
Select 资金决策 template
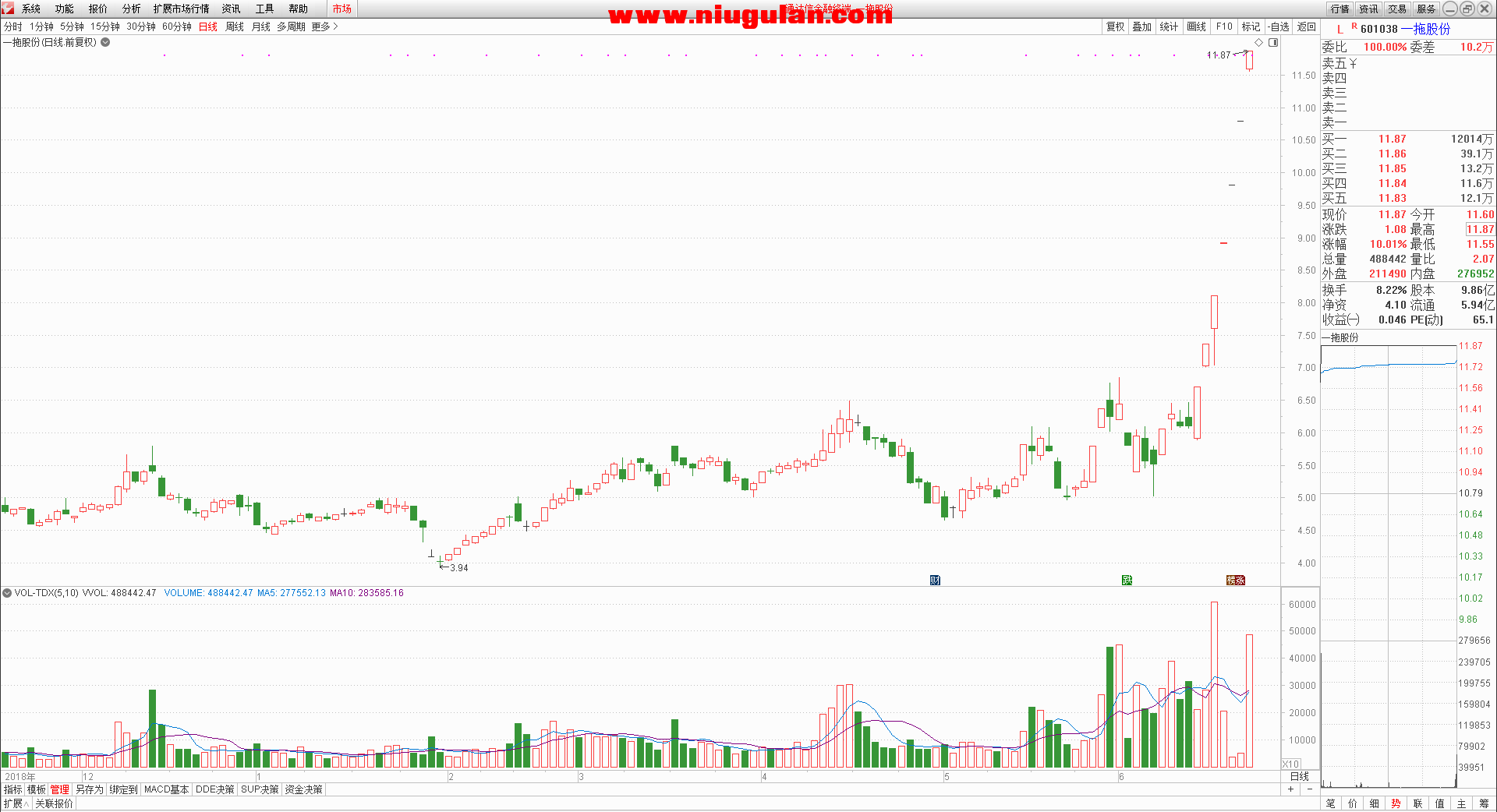(x=304, y=789)
